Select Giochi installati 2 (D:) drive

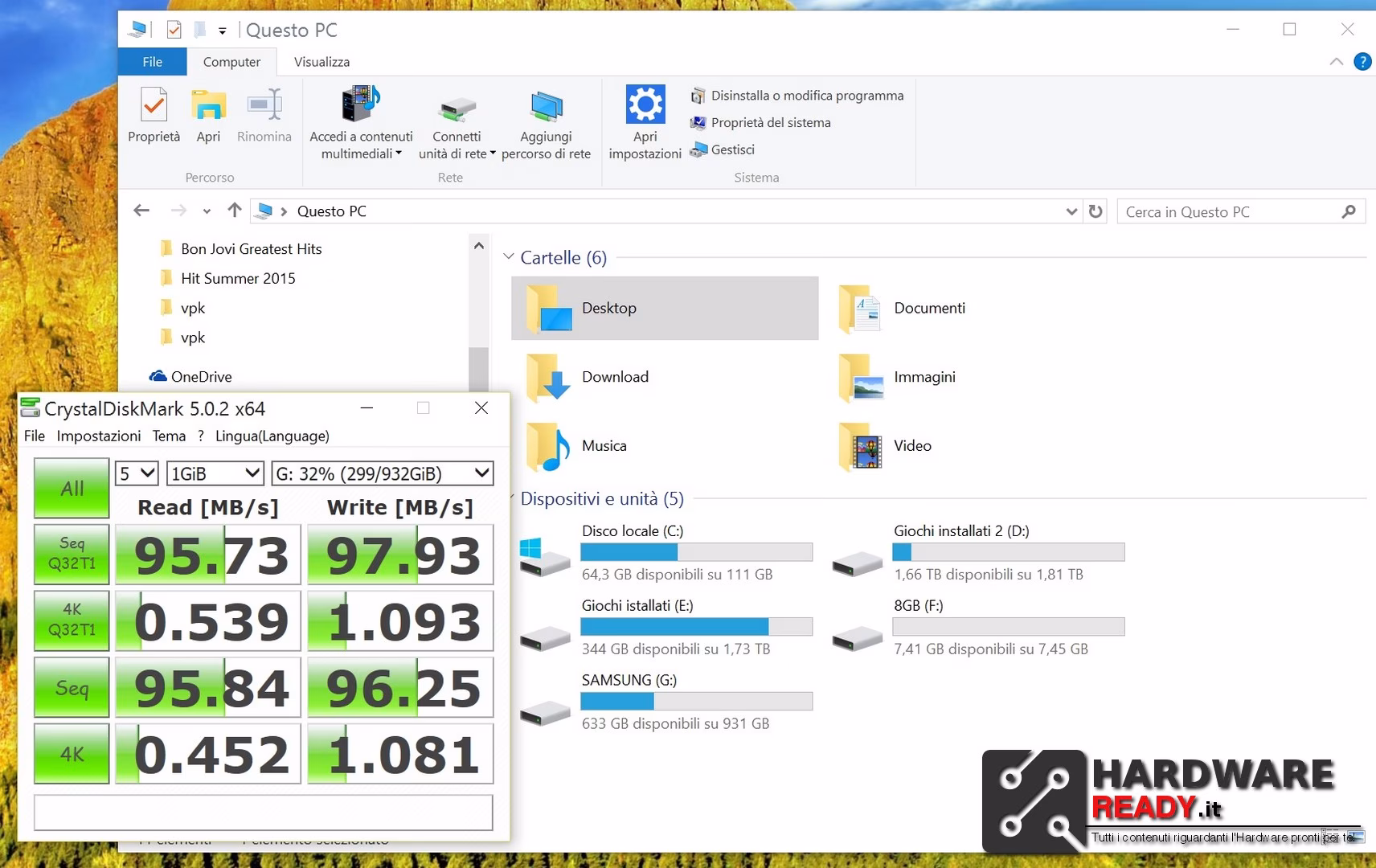point(977,552)
